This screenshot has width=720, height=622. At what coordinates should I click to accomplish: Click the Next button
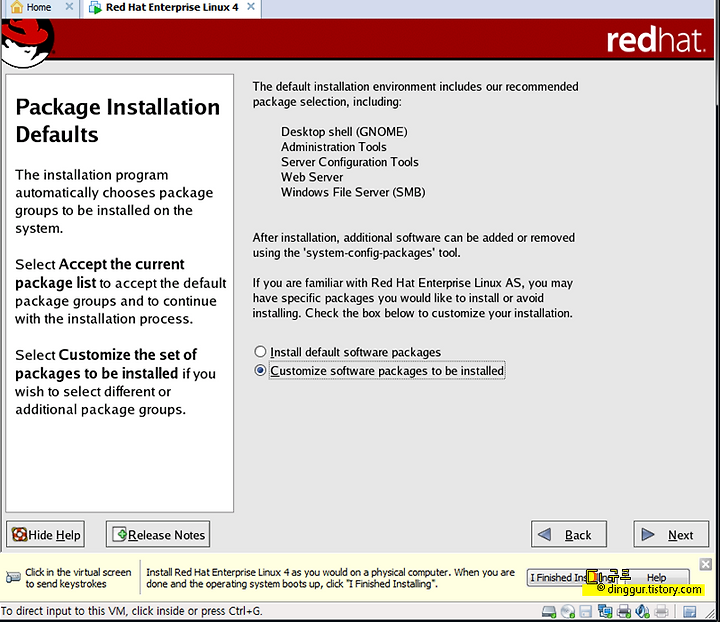click(671, 534)
